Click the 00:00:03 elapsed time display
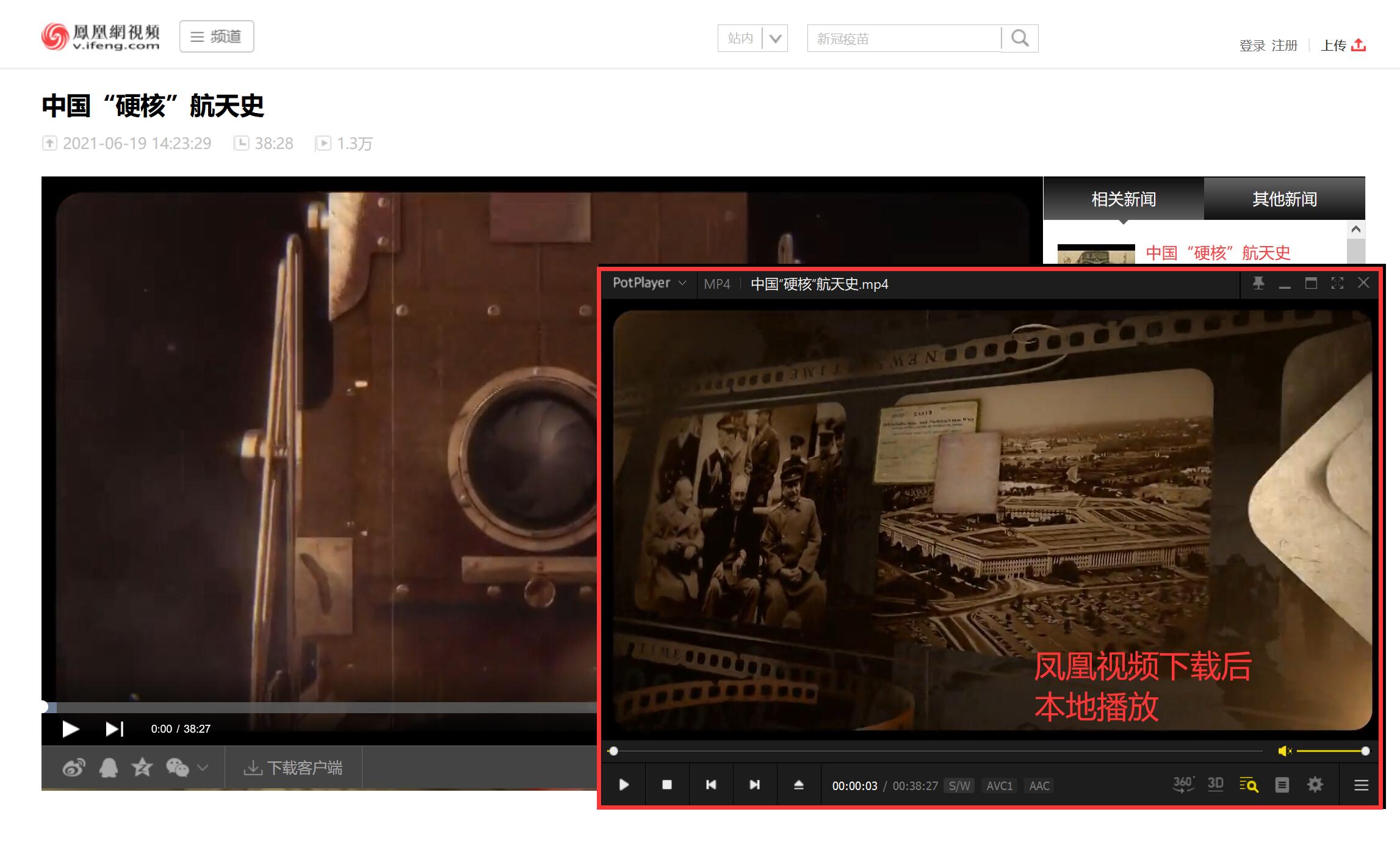1400x842 pixels. click(854, 786)
